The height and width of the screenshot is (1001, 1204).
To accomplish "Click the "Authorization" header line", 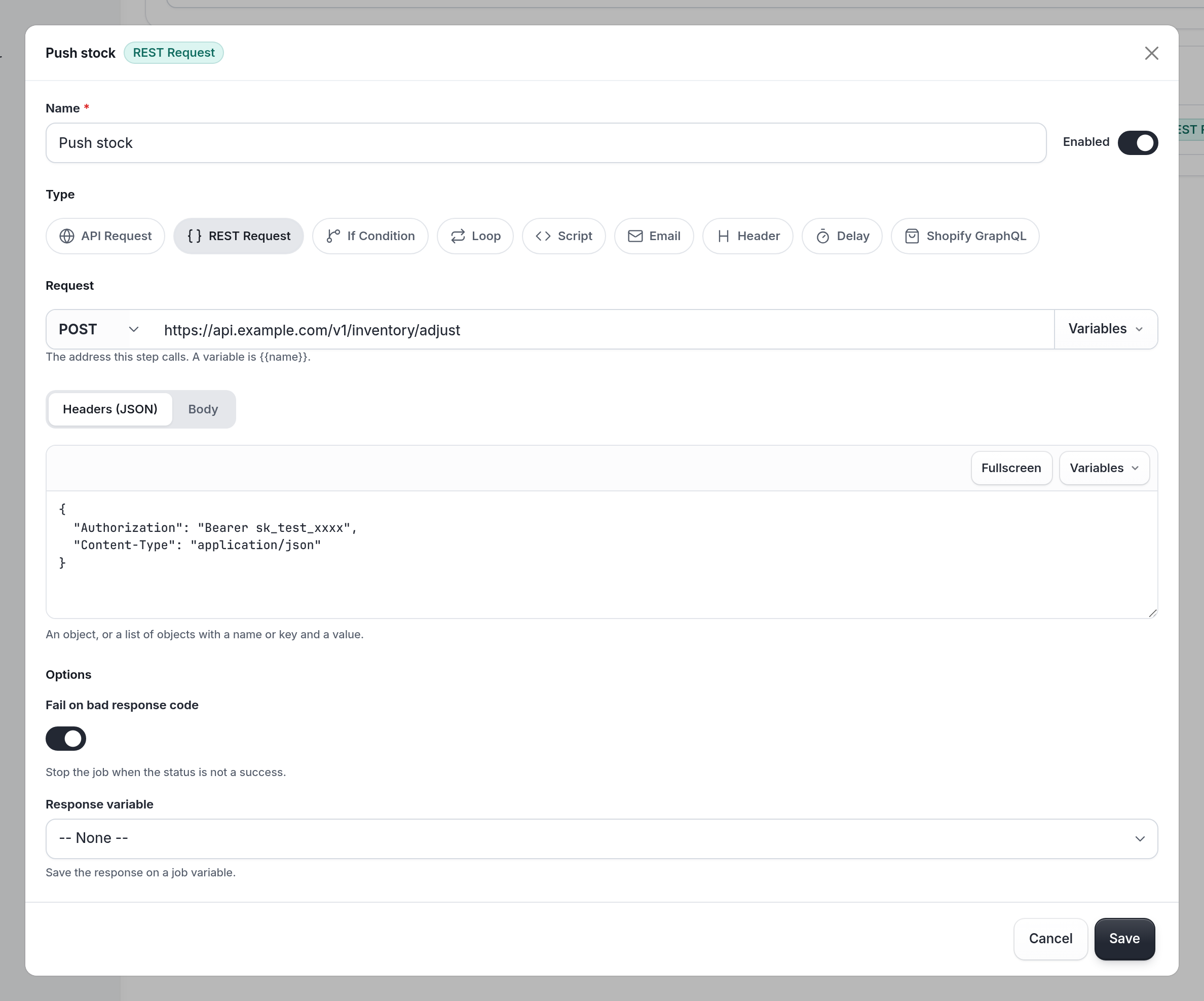I will click(x=215, y=528).
